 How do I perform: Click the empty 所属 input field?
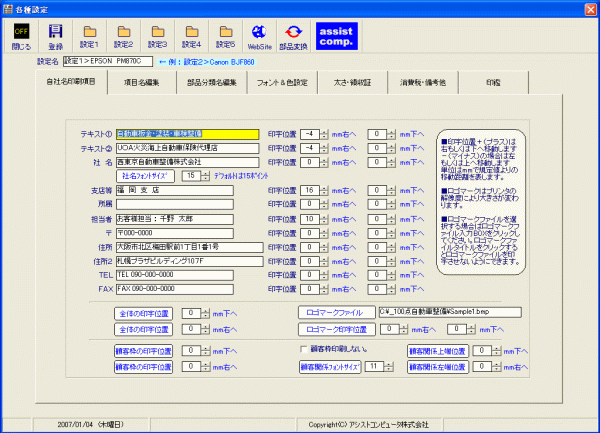pyautogui.click(x=175, y=204)
